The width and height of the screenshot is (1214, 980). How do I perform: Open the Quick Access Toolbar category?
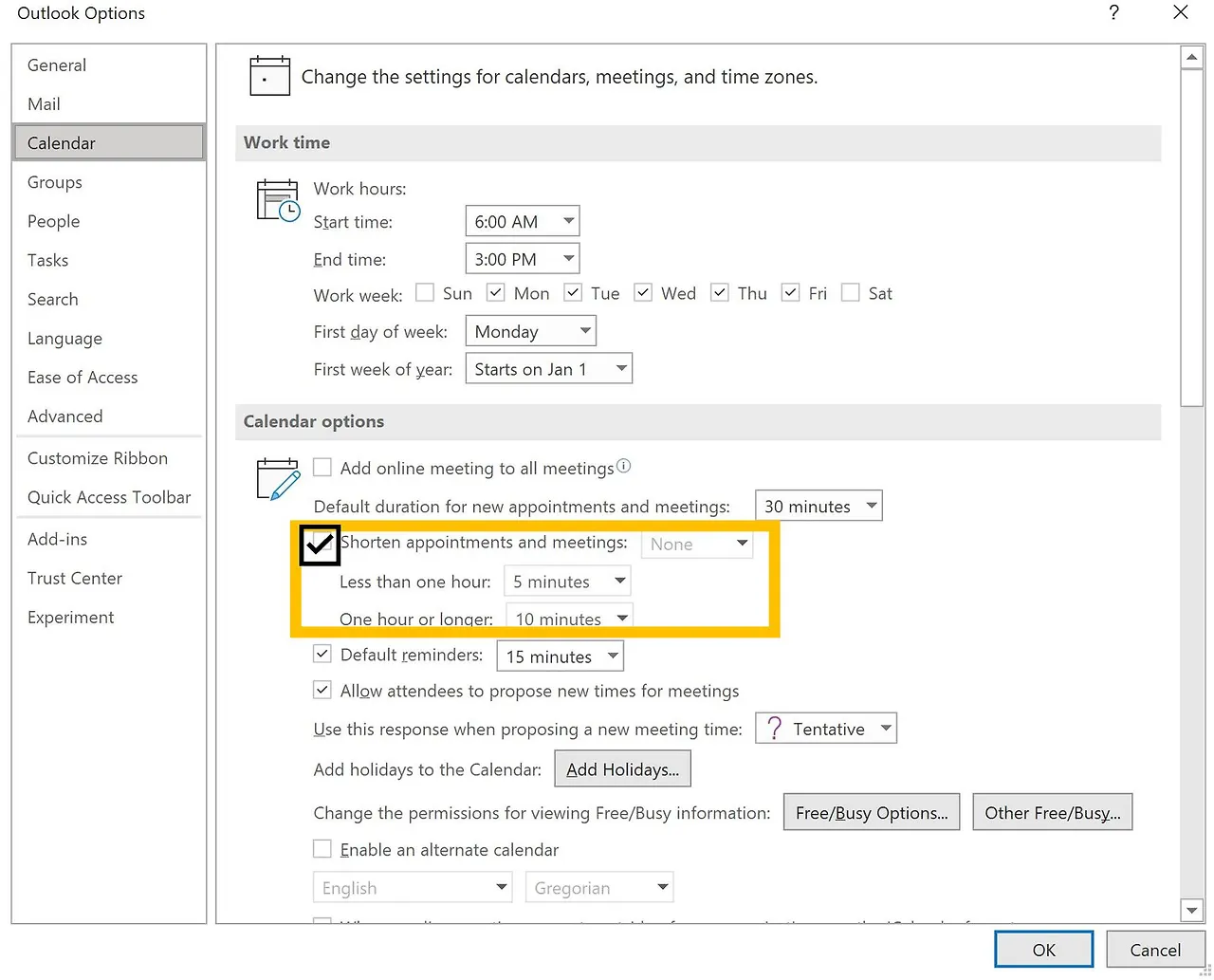[109, 496]
